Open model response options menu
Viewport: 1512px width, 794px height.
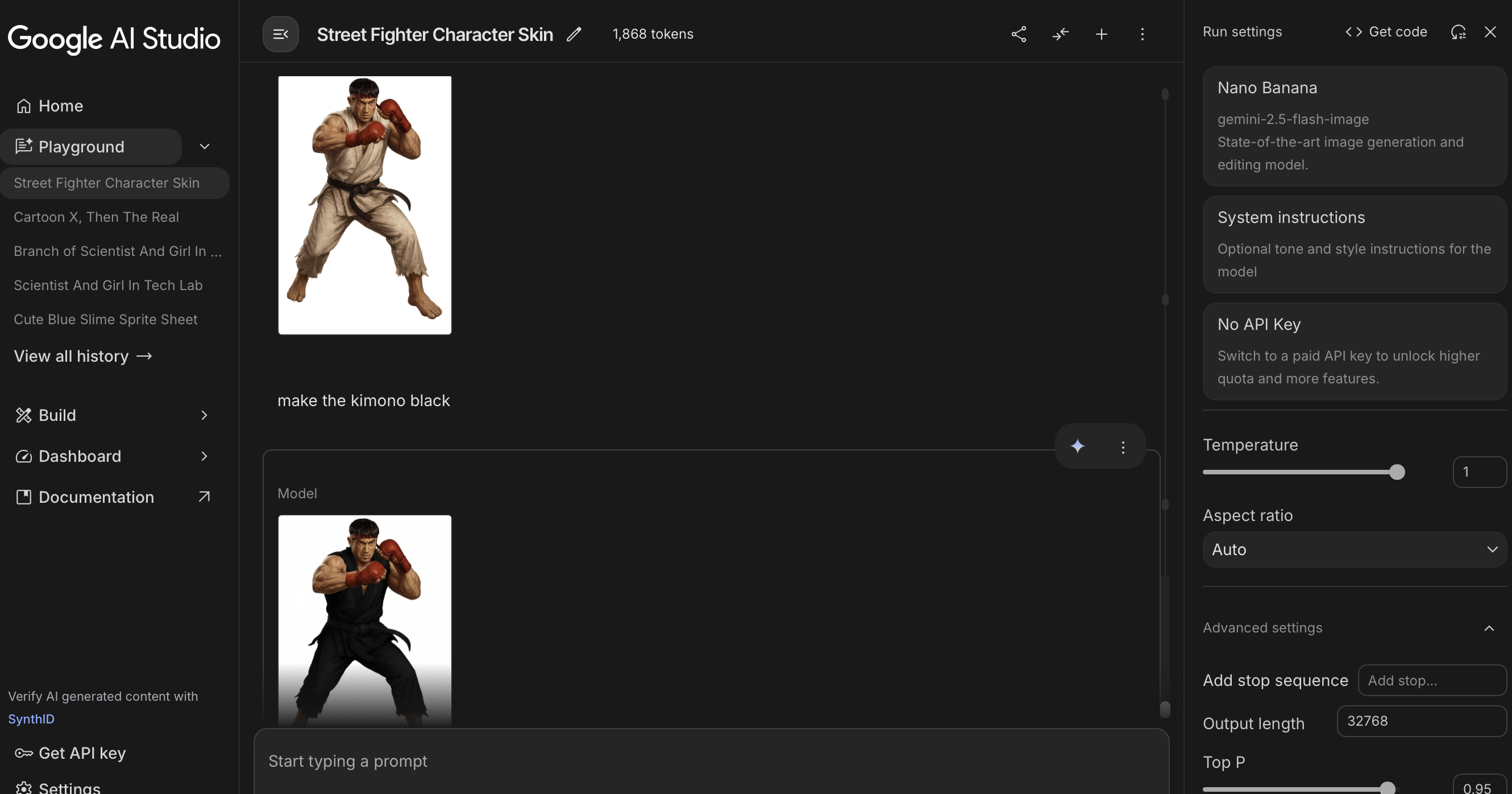click(1123, 448)
